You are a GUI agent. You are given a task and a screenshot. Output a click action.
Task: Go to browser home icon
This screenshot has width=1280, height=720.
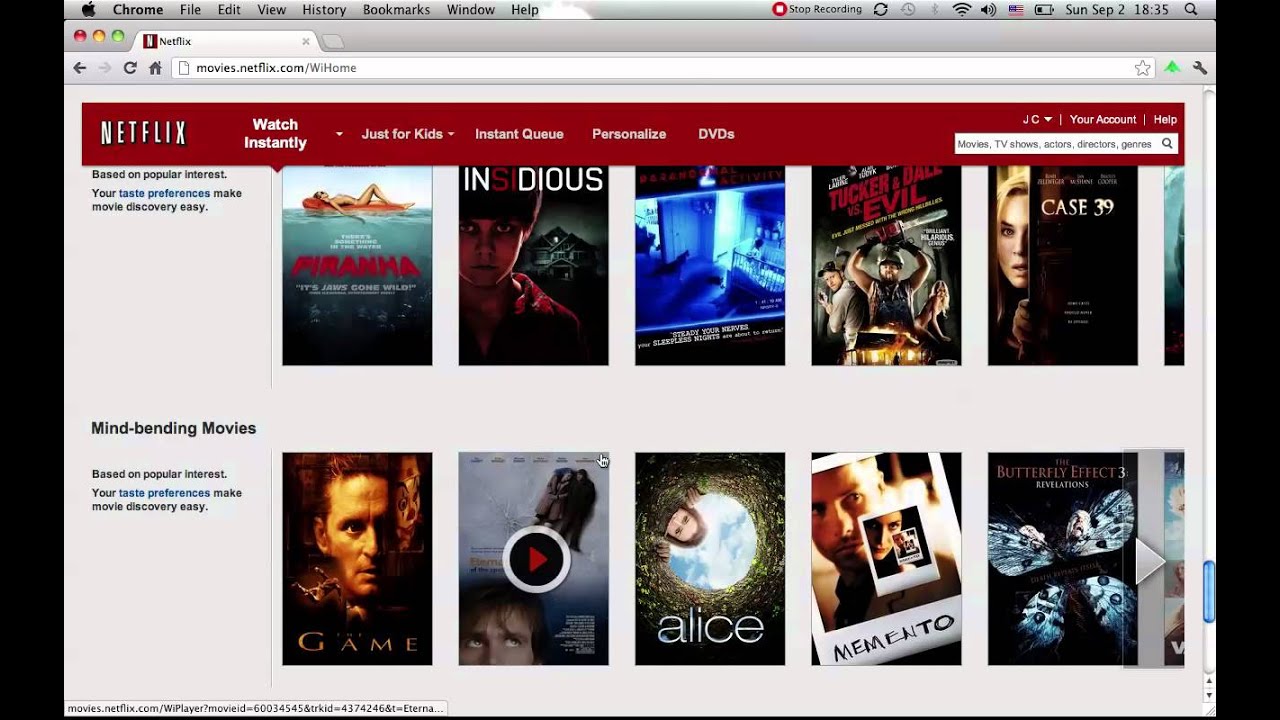(155, 68)
